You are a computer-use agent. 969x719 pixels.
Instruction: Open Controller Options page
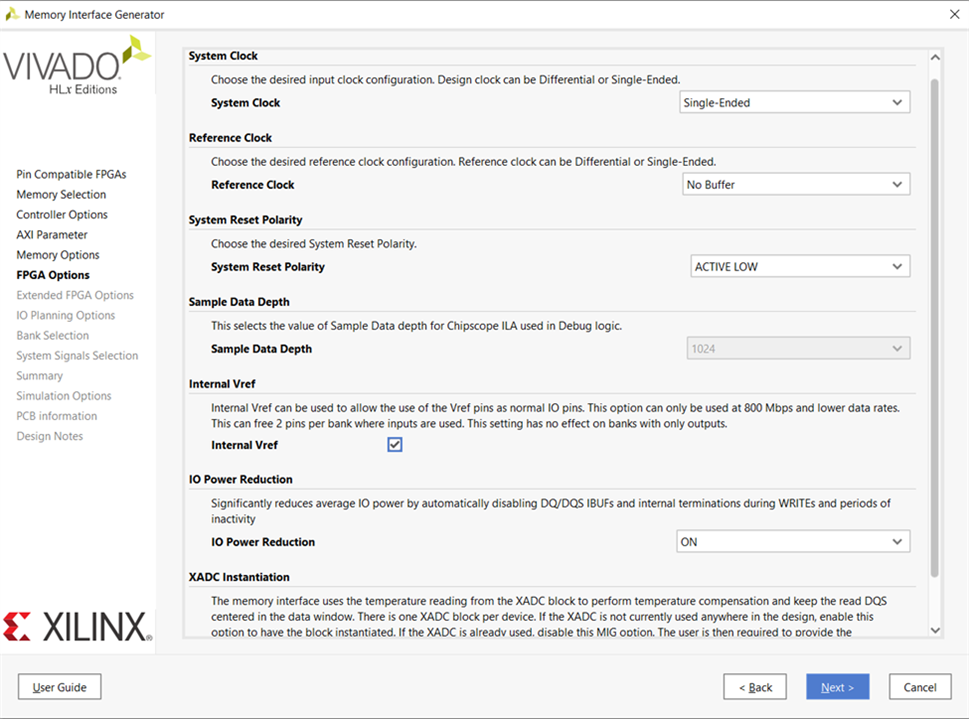point(62,215)
